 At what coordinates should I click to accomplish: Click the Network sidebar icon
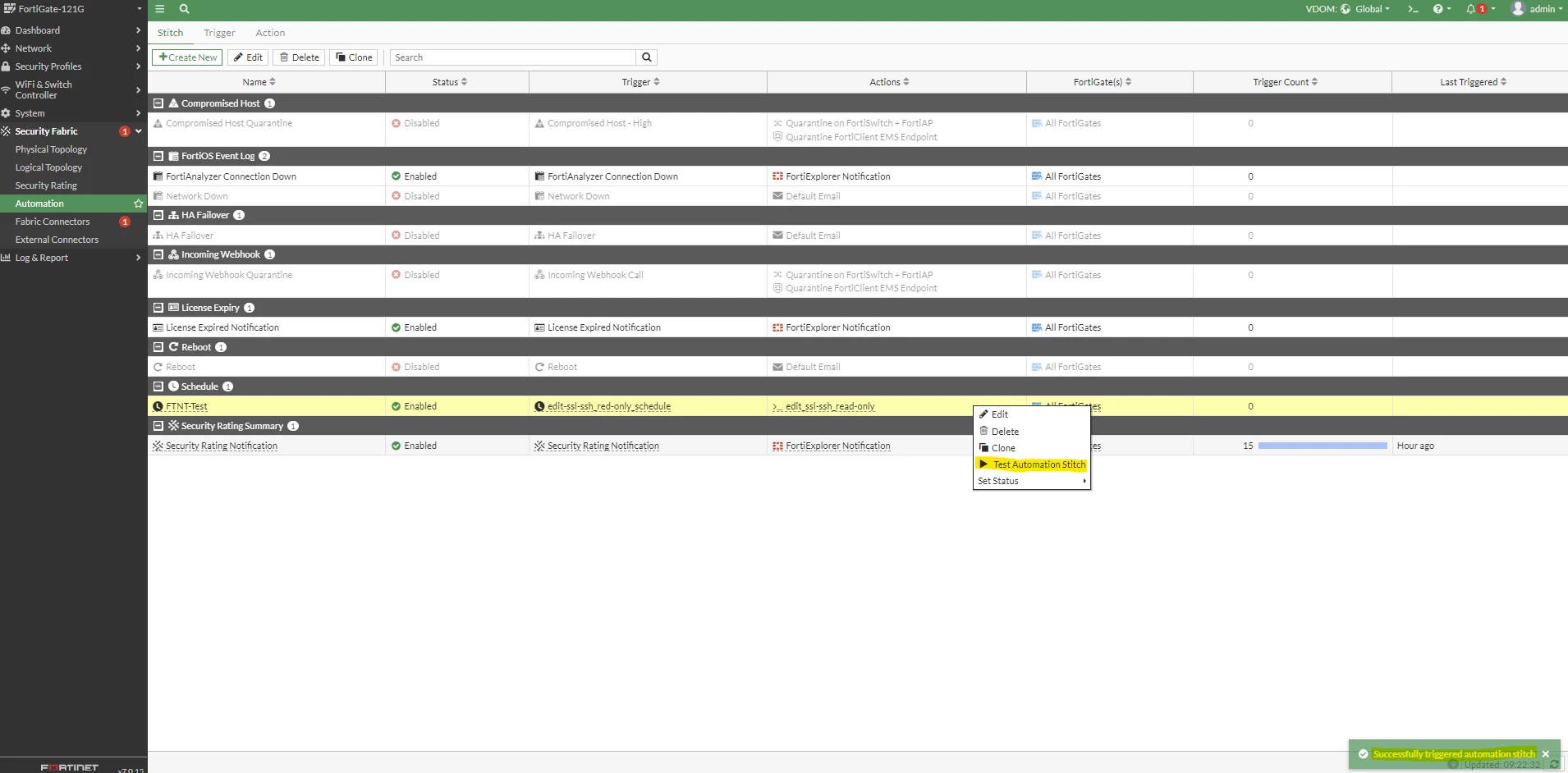pos(6,48)
